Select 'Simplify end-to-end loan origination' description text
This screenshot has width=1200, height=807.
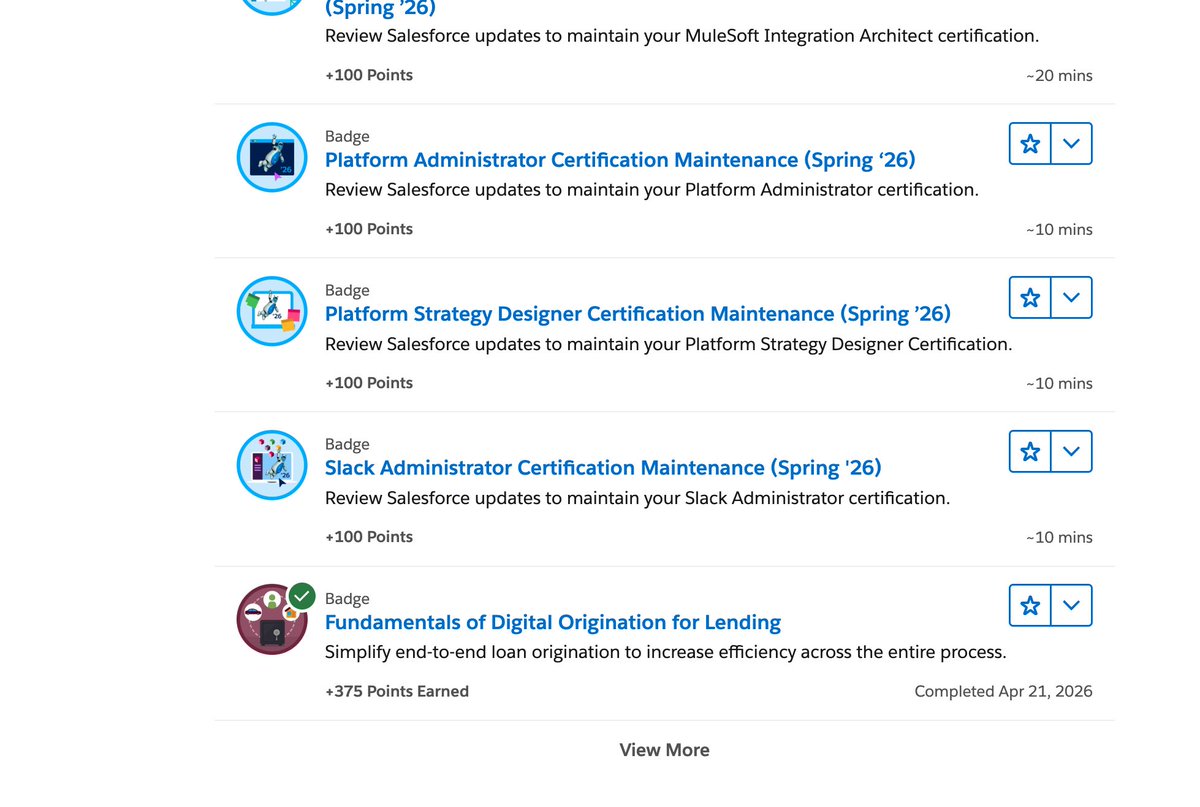point(665,652)
